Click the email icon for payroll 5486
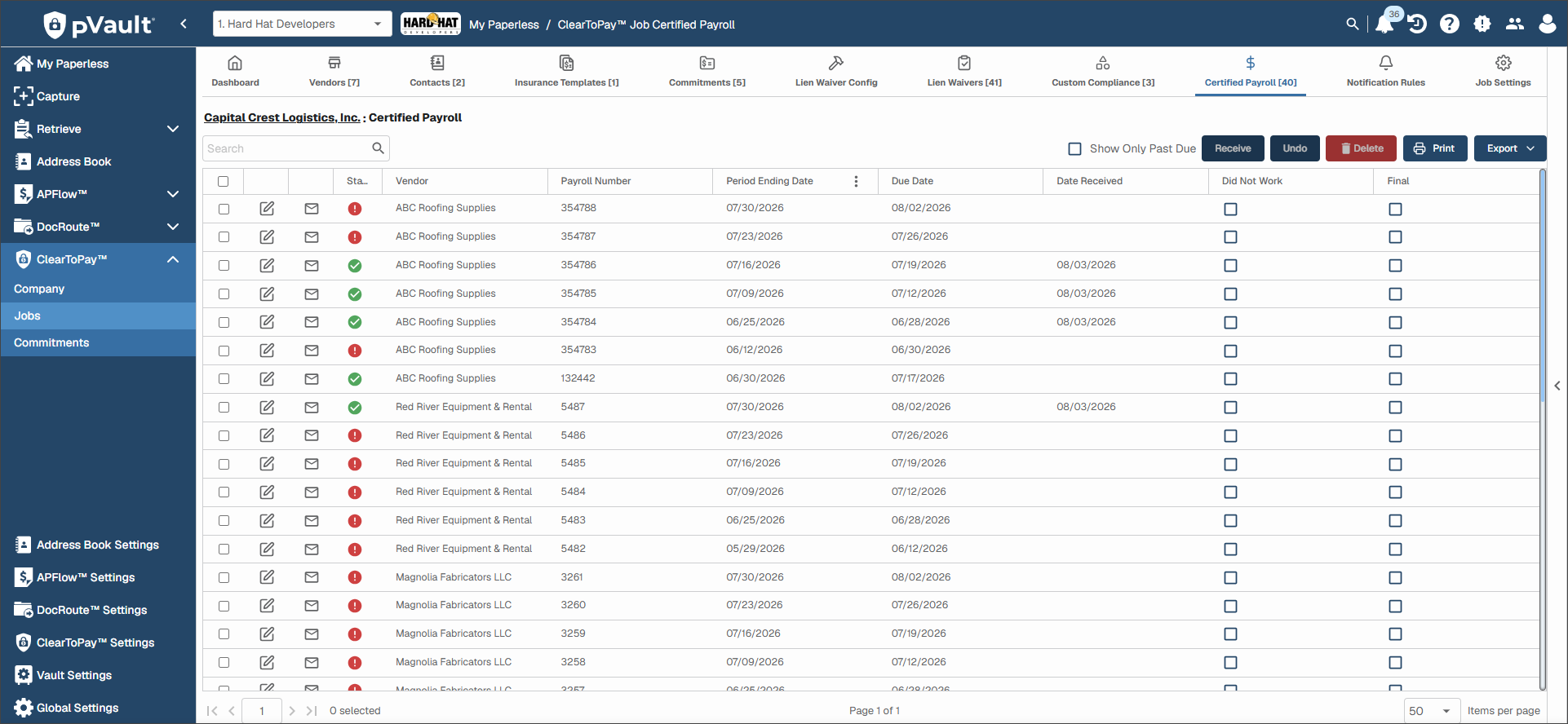The height and width of the screenshot is (724, 1568). [312, 435]
